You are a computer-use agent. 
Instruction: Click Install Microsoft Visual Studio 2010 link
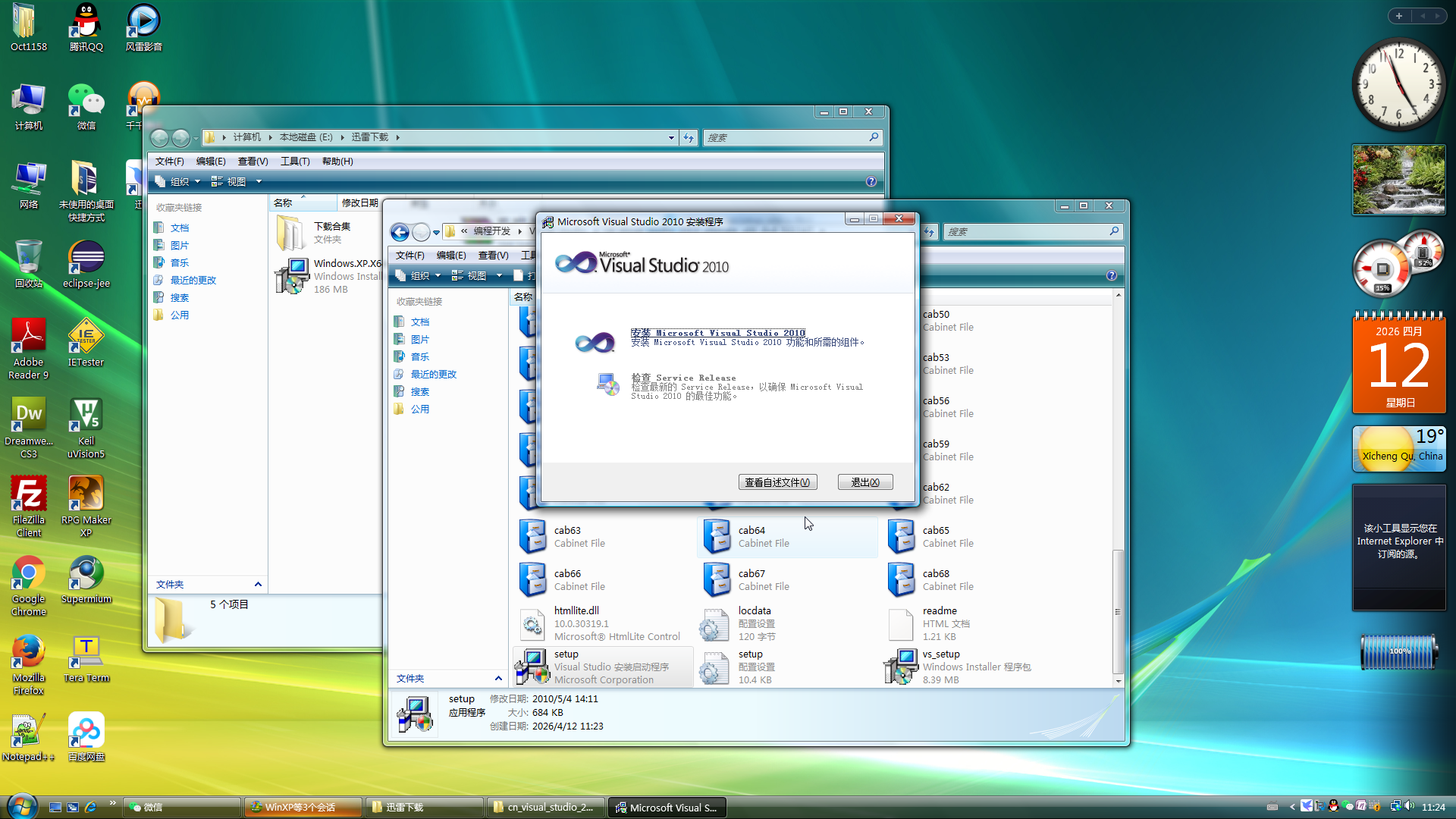[717, 333]
